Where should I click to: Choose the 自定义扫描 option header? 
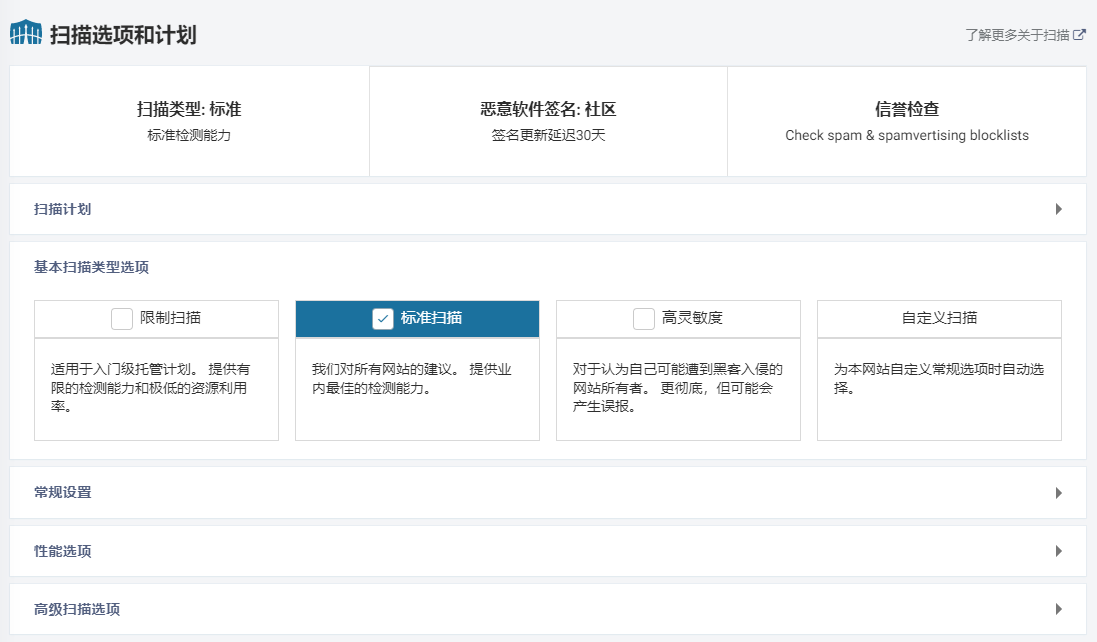[939, 319]
